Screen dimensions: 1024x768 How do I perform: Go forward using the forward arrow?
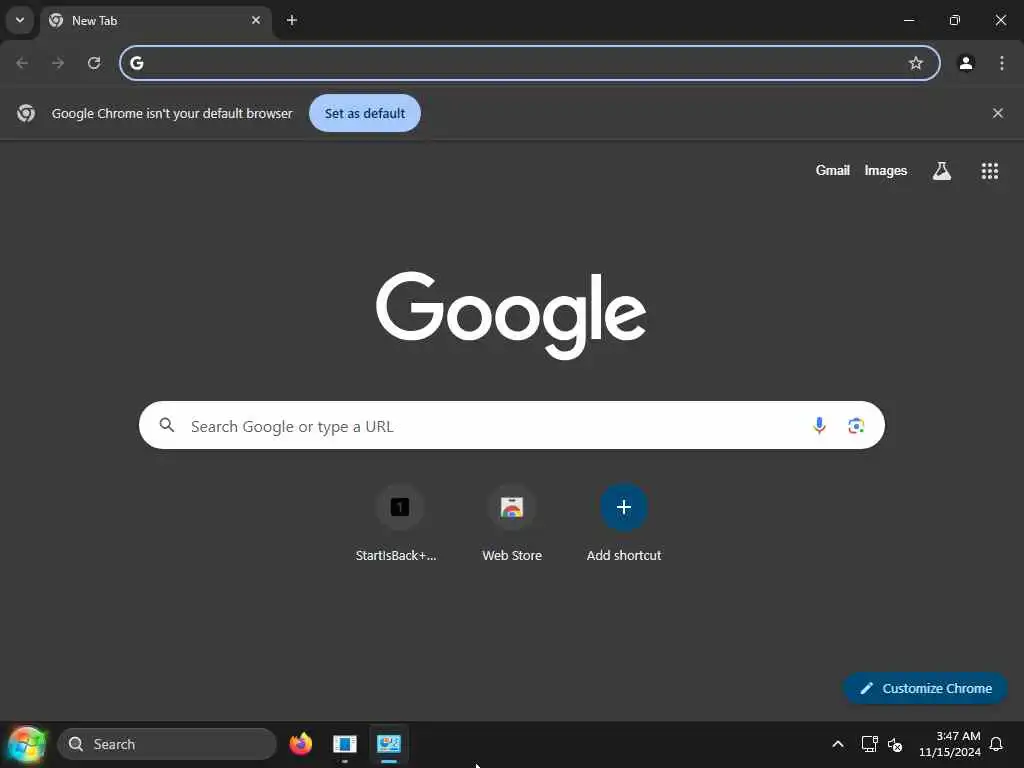tap(58, 63)
